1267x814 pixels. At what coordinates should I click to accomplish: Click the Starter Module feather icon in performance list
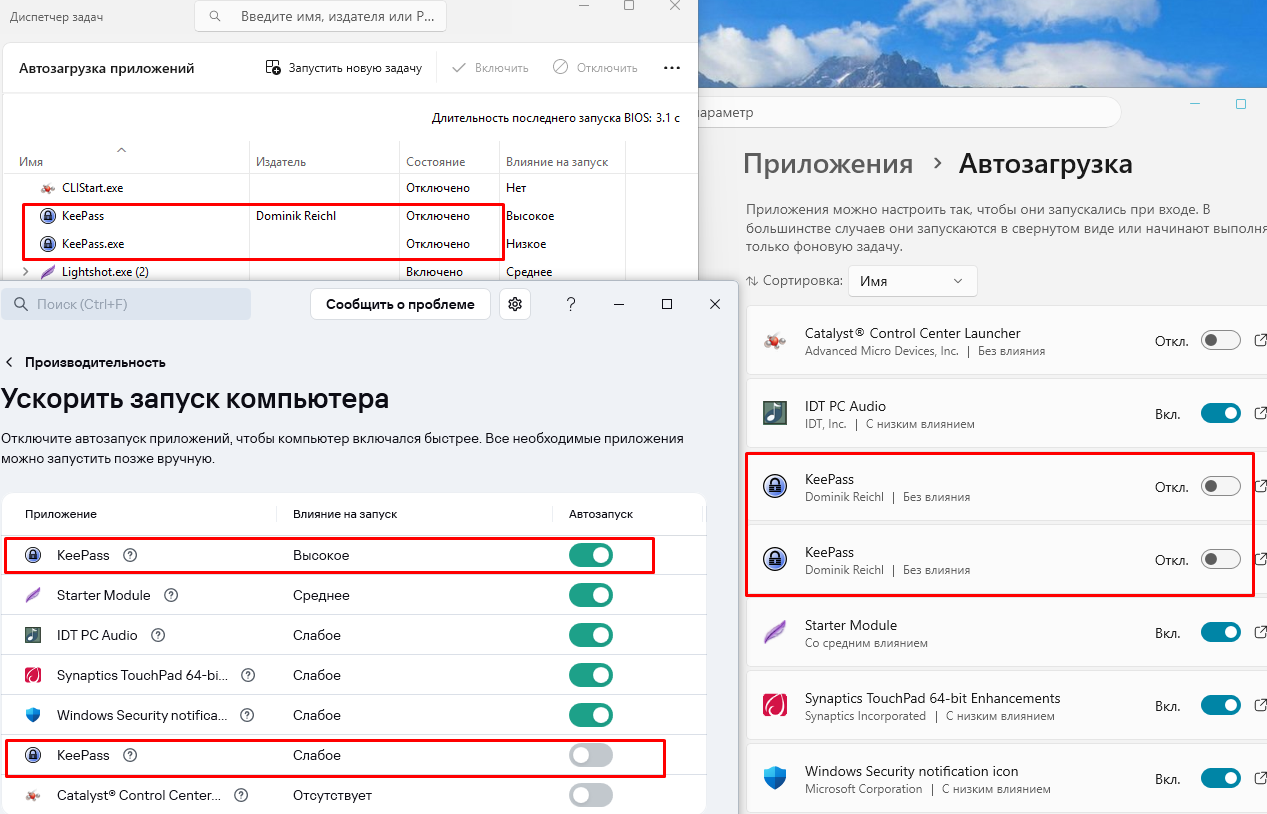point(33,595)
